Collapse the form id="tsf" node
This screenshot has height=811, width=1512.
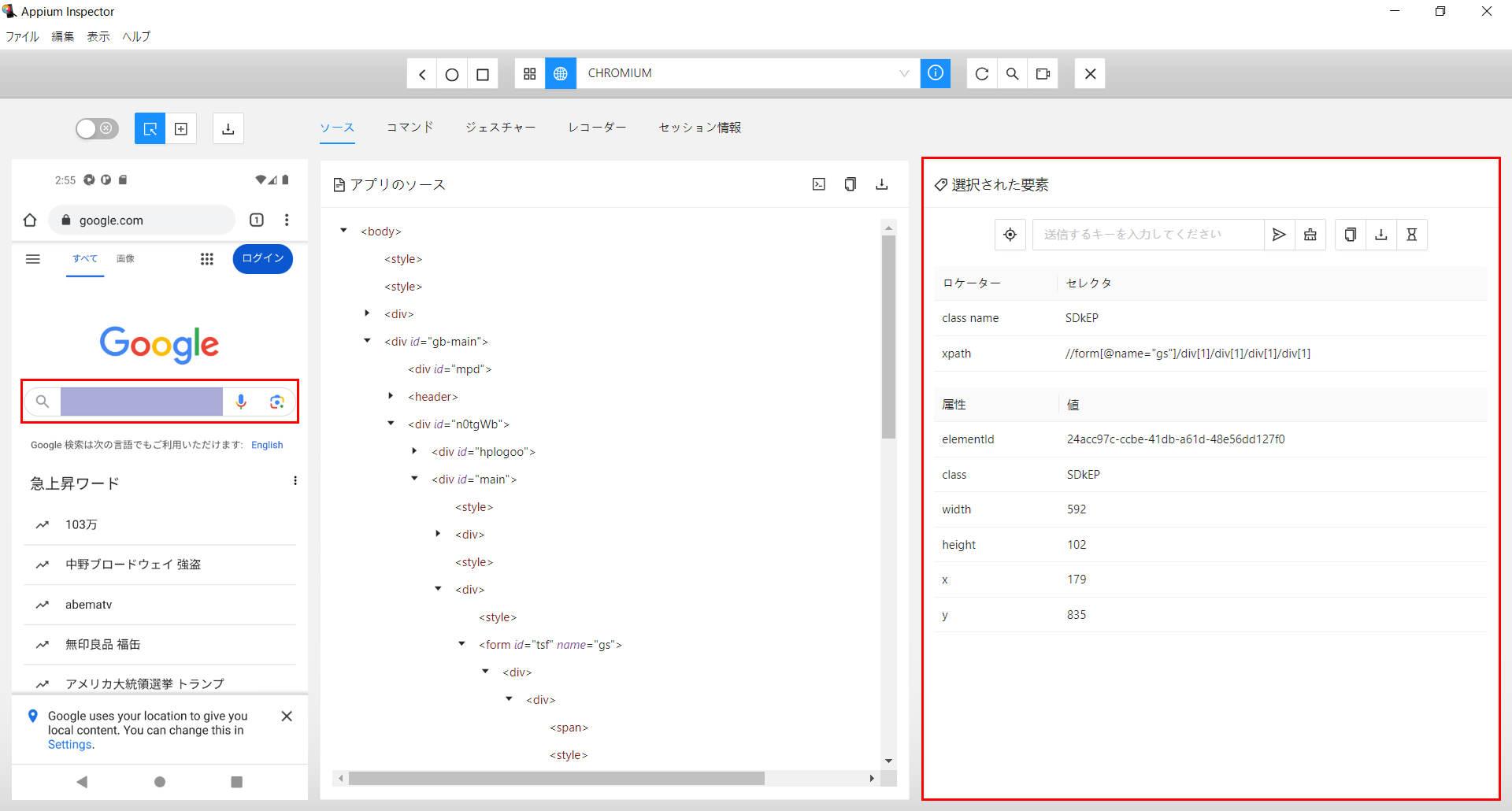(462, 644)
